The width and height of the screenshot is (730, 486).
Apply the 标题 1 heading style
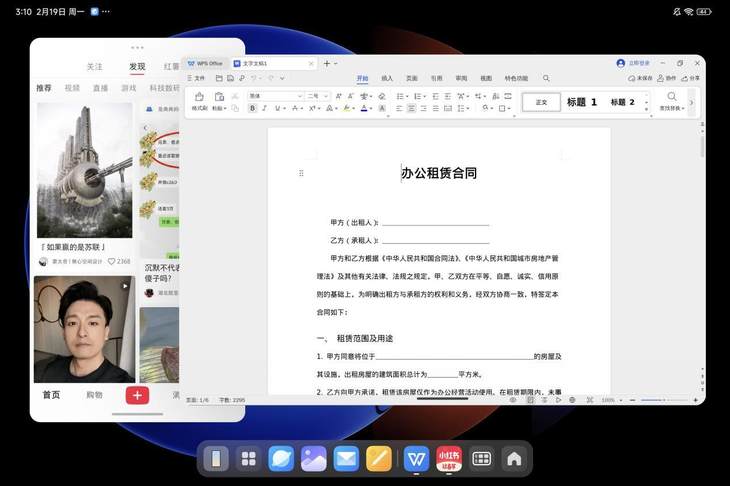coord(581,102)
